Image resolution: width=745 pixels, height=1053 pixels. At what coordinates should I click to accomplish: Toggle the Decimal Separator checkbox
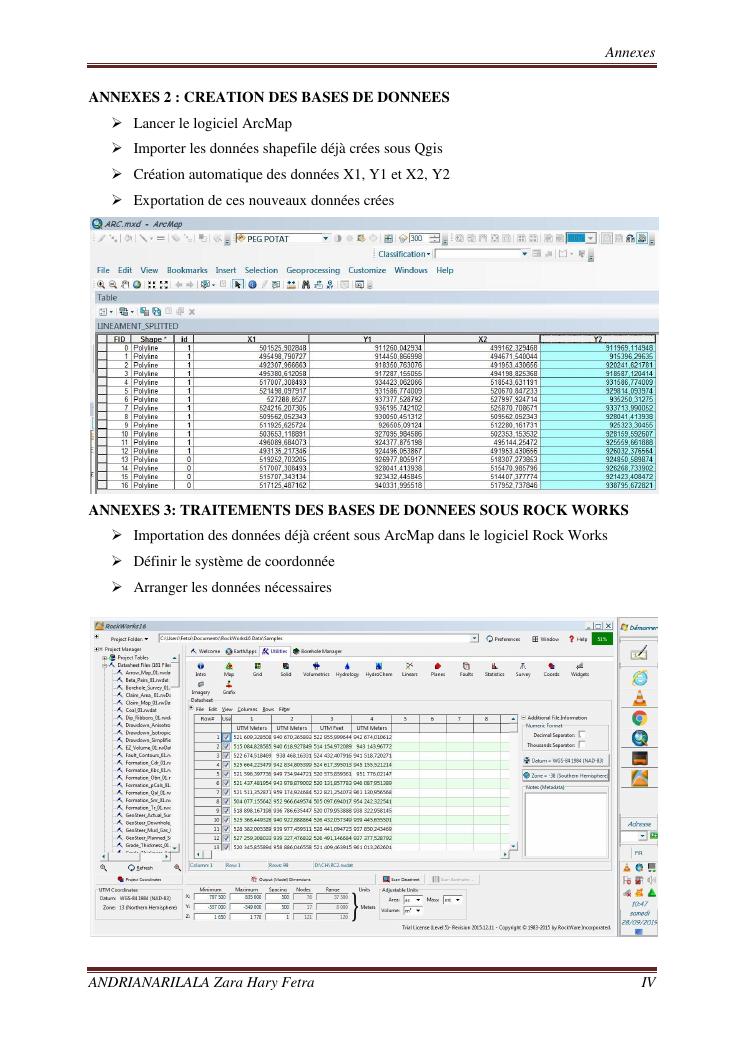tap(581, 734)
